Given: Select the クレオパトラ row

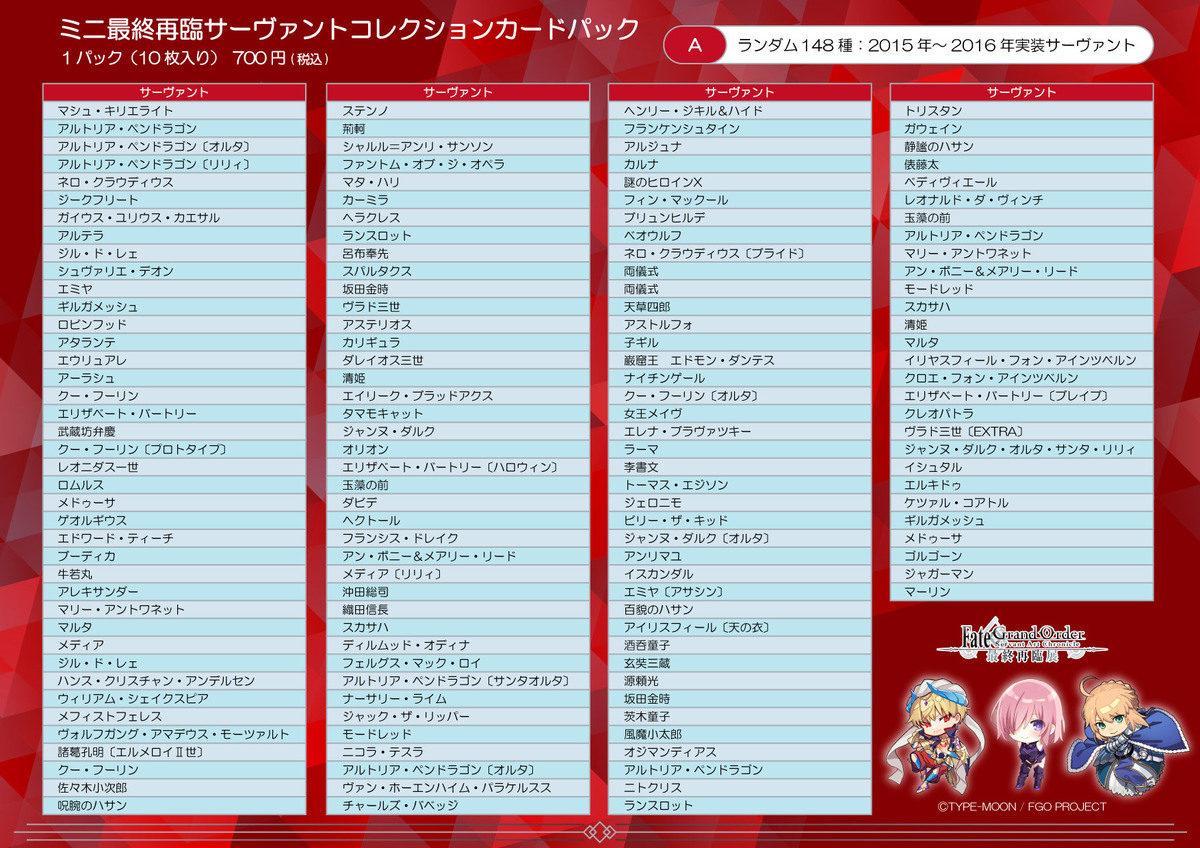Looking at the screenshot, I should point(1022,413).
